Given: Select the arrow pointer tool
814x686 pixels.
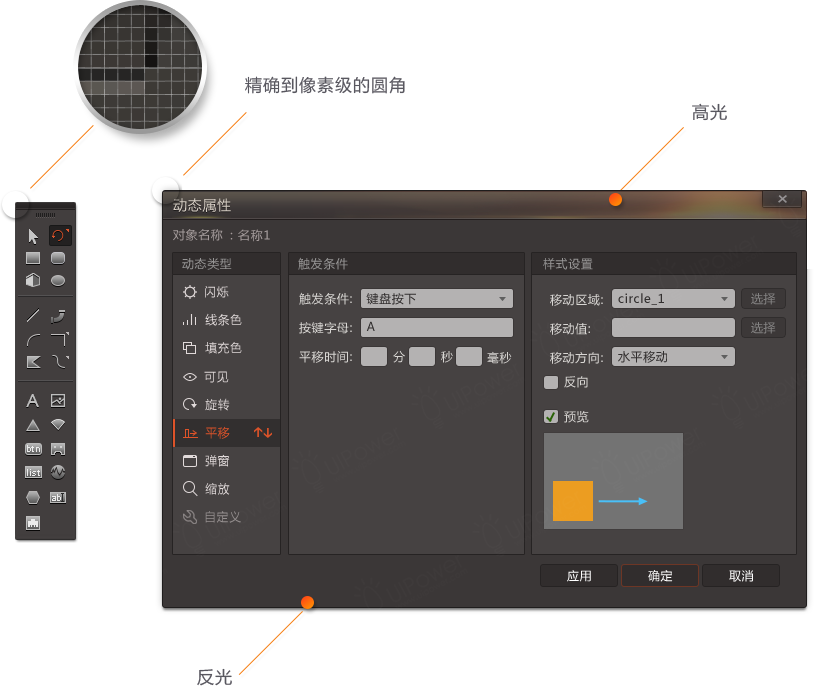Looking at the screenshot, I should (33, 236).
